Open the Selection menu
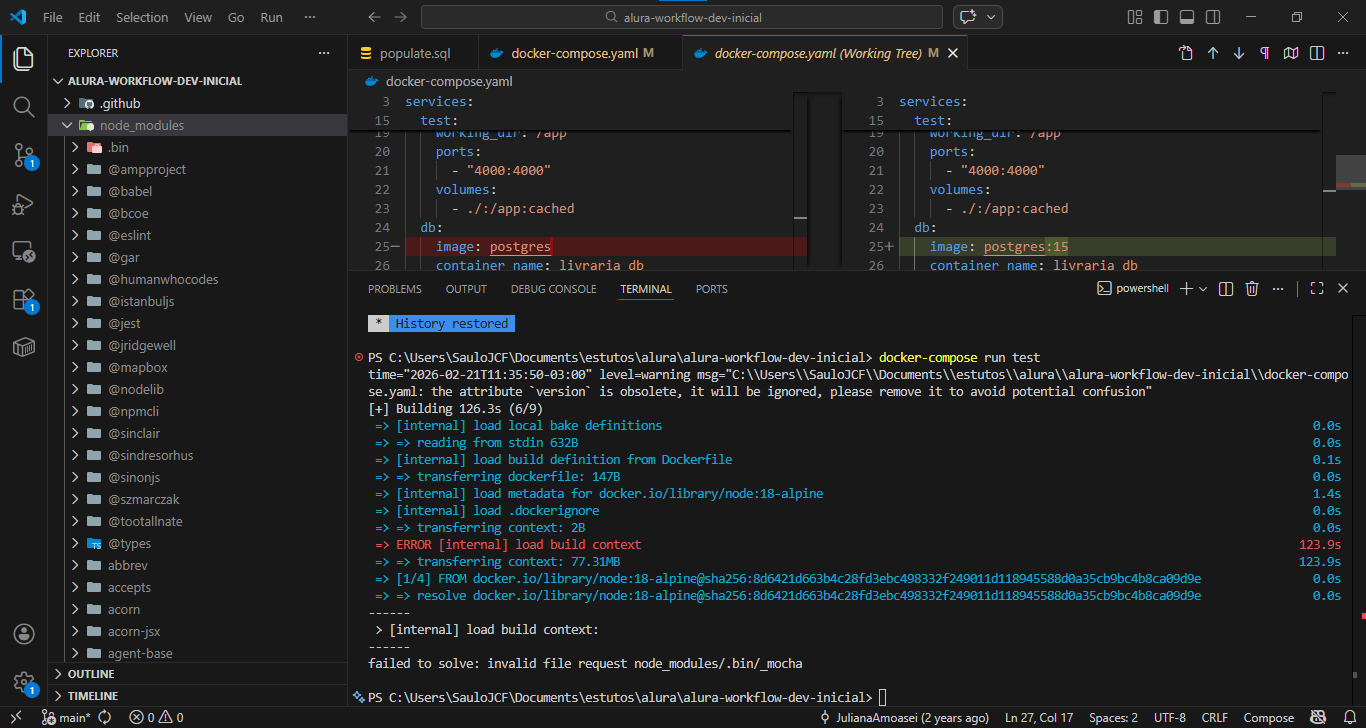Screen dimensions: 1366x728 point(142,17)
